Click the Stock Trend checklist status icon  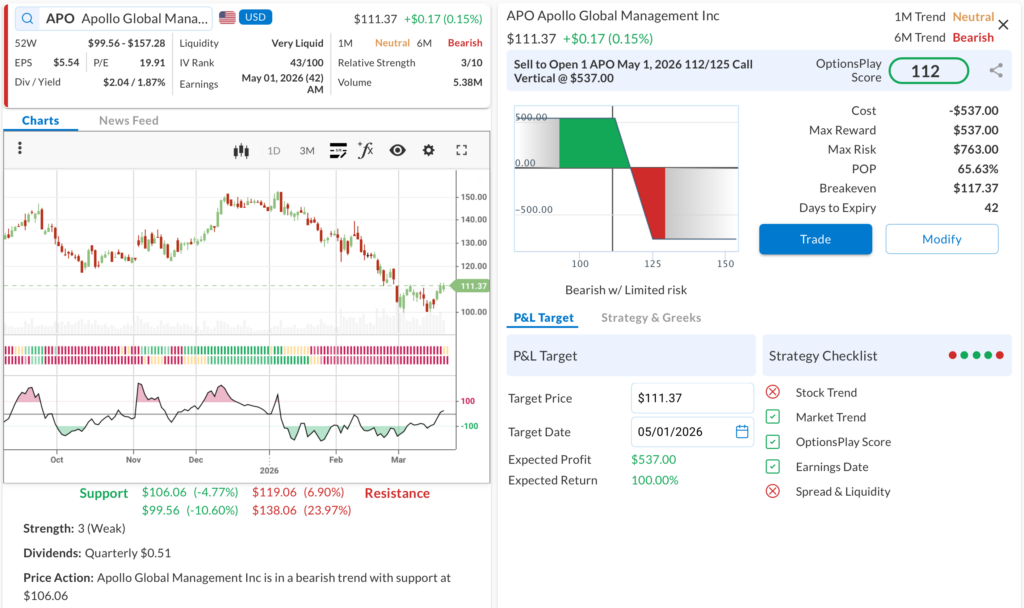click(773, 392)
